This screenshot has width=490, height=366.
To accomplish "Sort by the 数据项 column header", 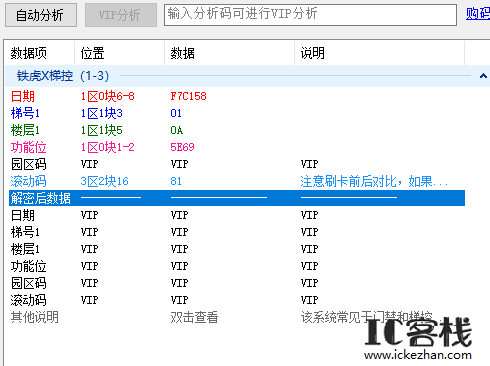I will click(40, 53).
